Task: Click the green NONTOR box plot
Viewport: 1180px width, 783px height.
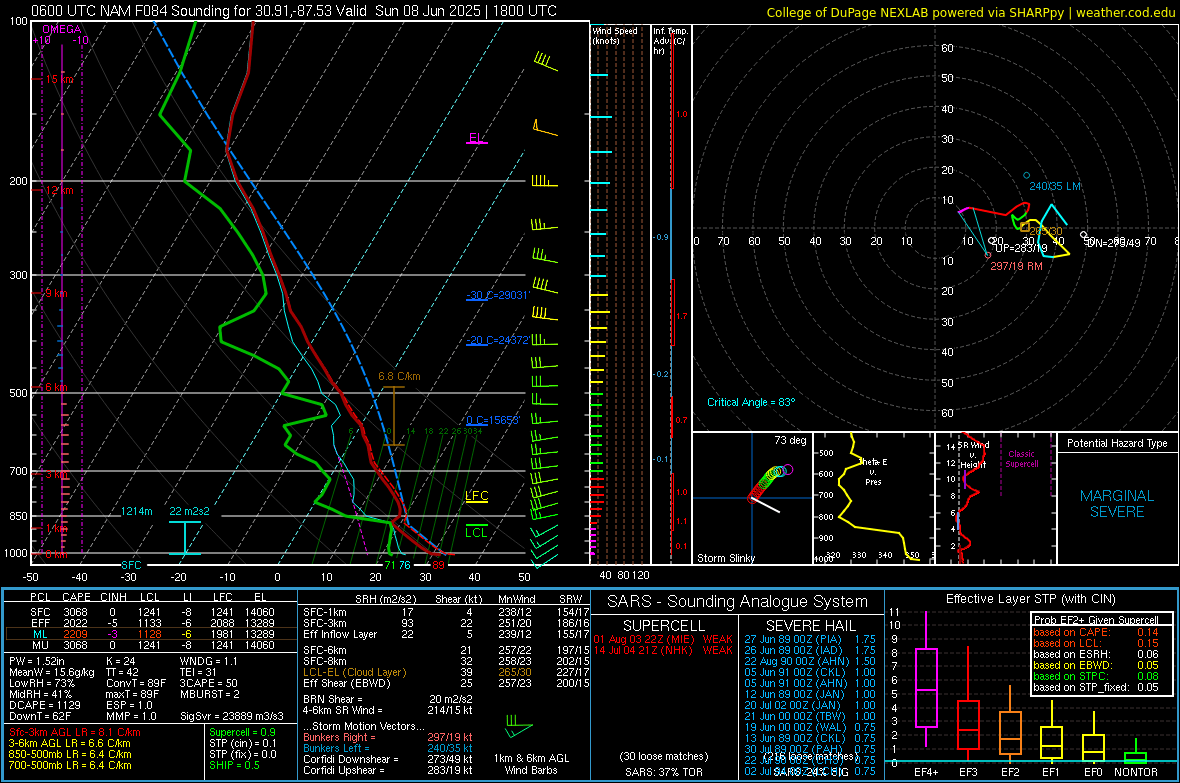Action: coord(1135,753)
